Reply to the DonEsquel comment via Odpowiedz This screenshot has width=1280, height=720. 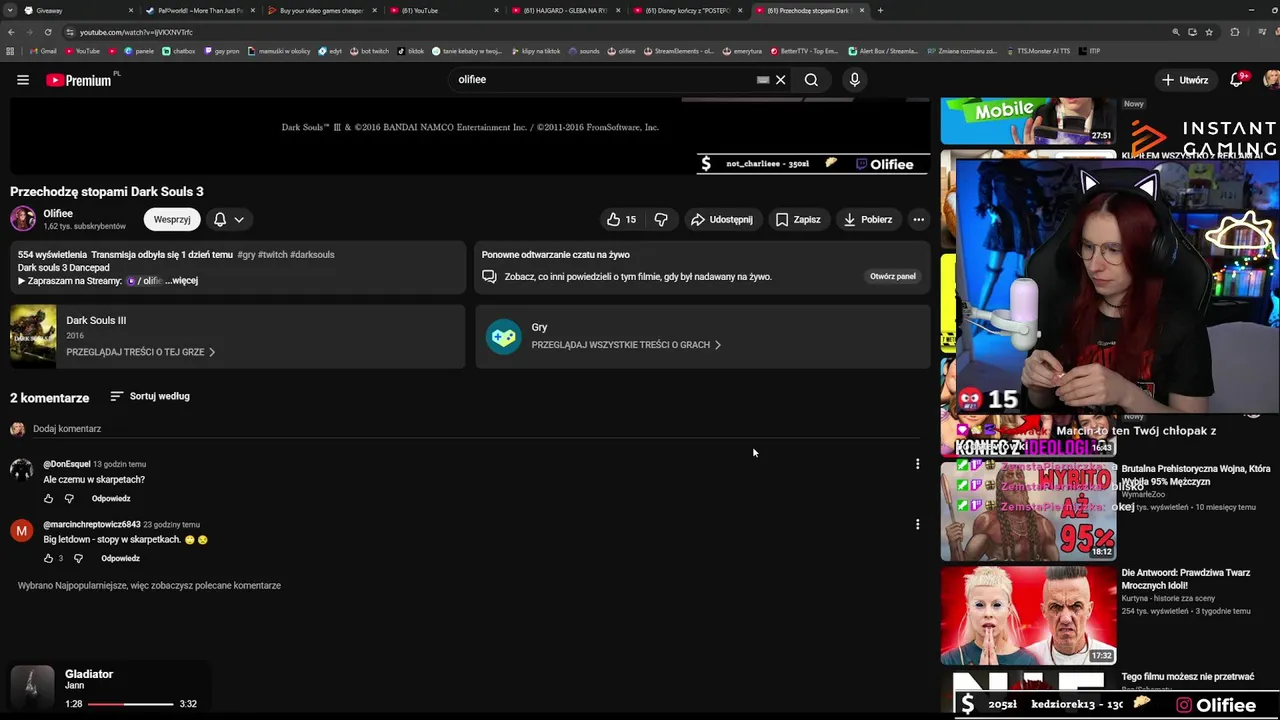[111, 498]
